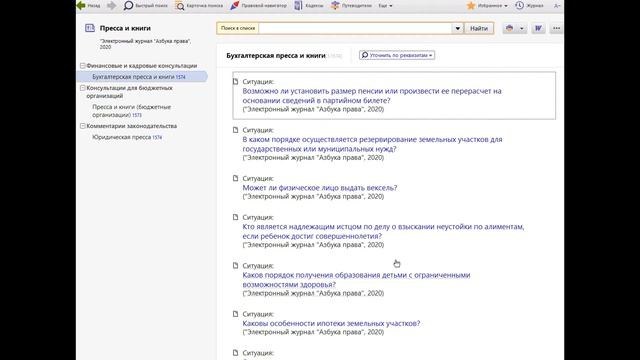Image resolution: width=640 pixels, height=360 pixels.
Task: Collapse Финансовые и кадровые консультации group
Action: point(82,66)
